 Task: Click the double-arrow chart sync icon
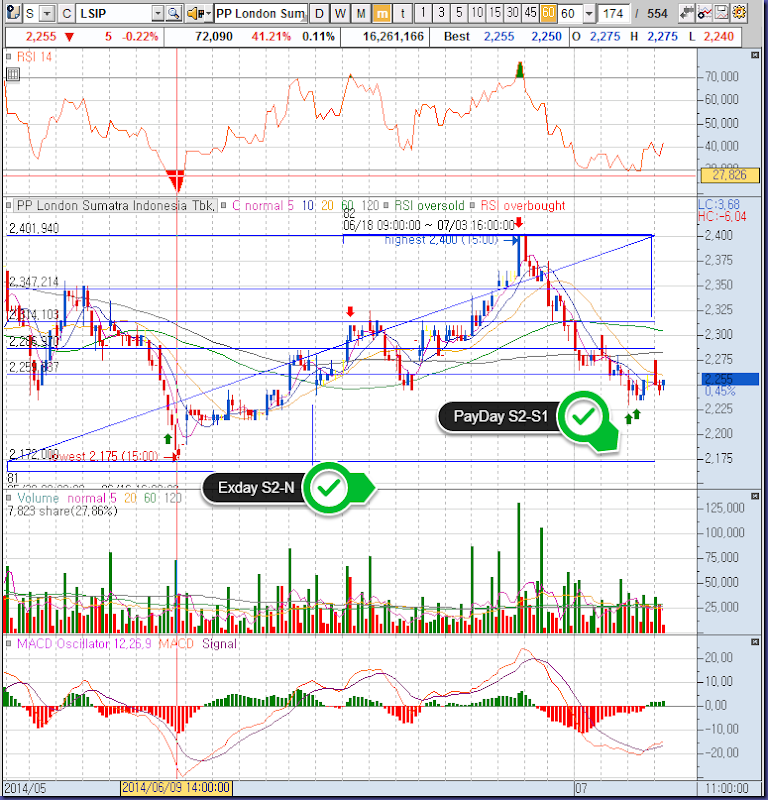pos(687,13)
